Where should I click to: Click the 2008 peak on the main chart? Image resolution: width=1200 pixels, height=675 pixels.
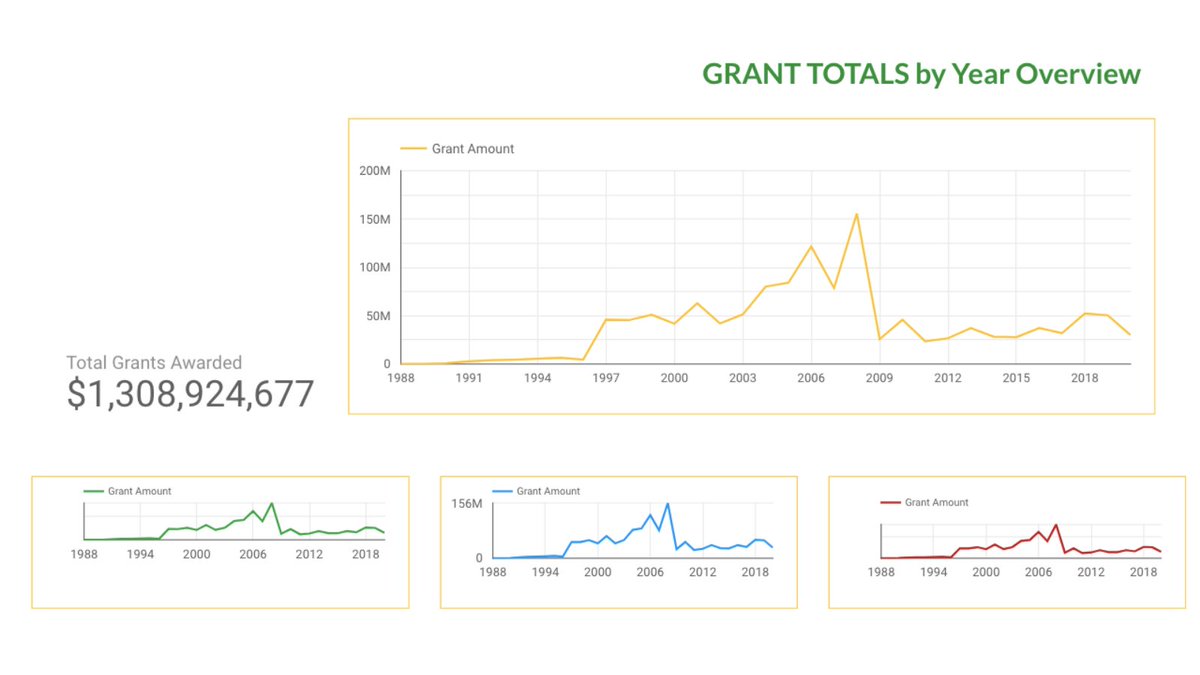click(x=857, y=212)
